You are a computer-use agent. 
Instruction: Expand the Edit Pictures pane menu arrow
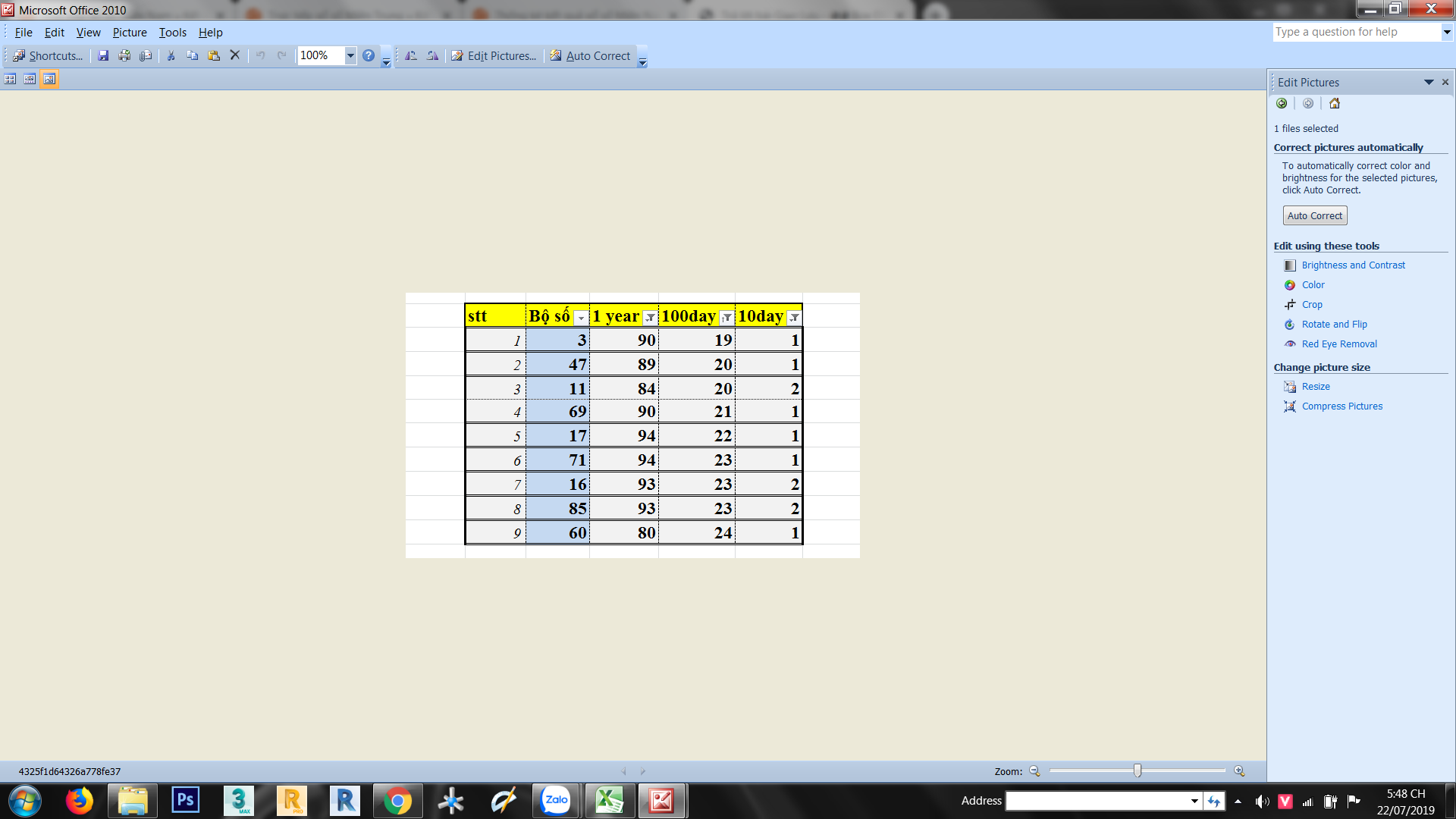1429,82
